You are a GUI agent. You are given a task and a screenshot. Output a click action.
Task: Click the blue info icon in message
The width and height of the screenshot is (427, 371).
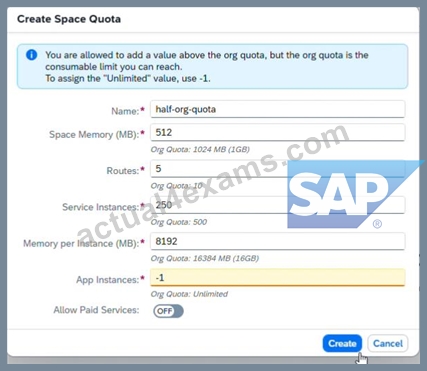pos(32,54)
